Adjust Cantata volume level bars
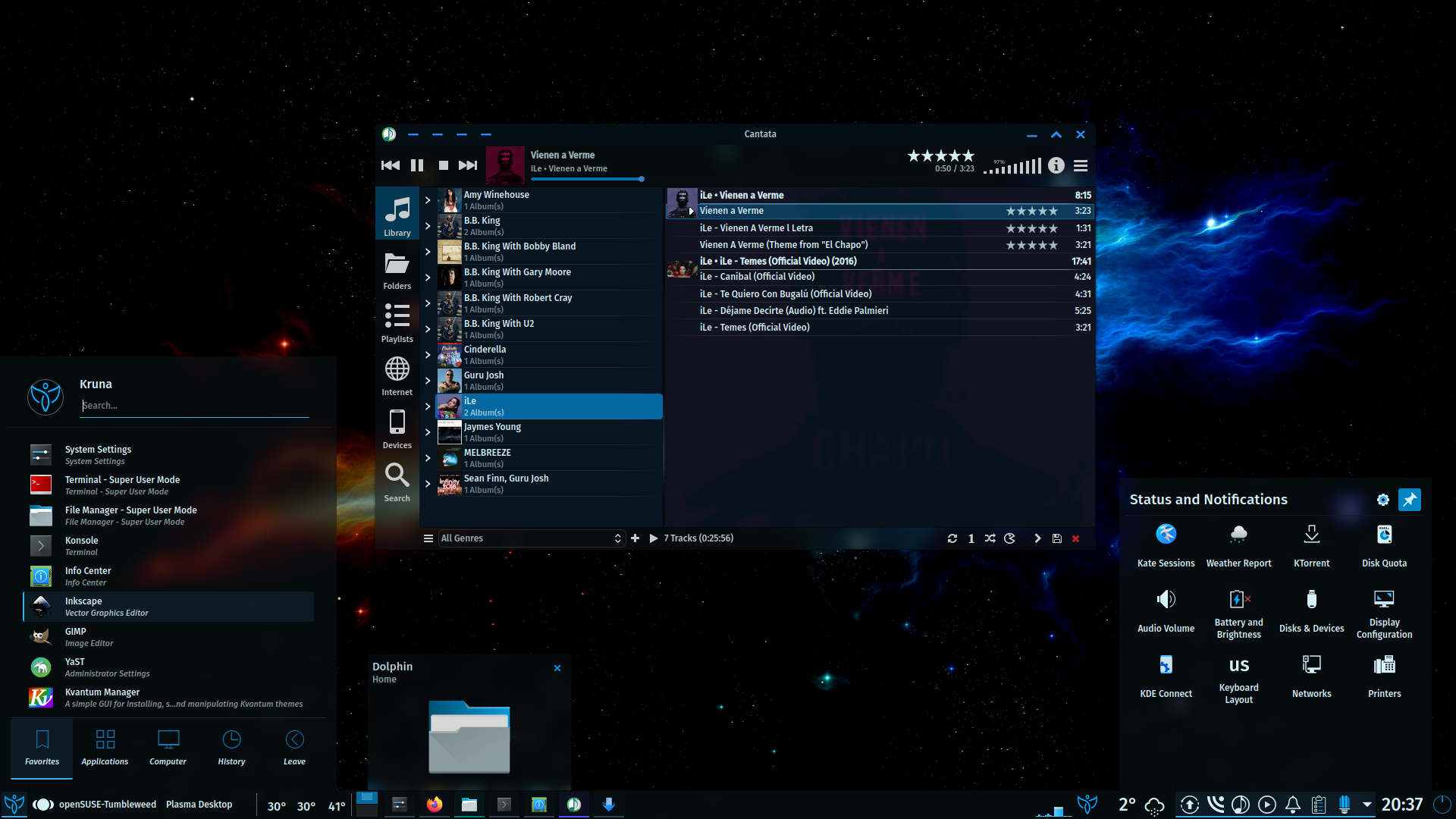This screenshot has width=1456, height=819. [x=1013, y=167]
